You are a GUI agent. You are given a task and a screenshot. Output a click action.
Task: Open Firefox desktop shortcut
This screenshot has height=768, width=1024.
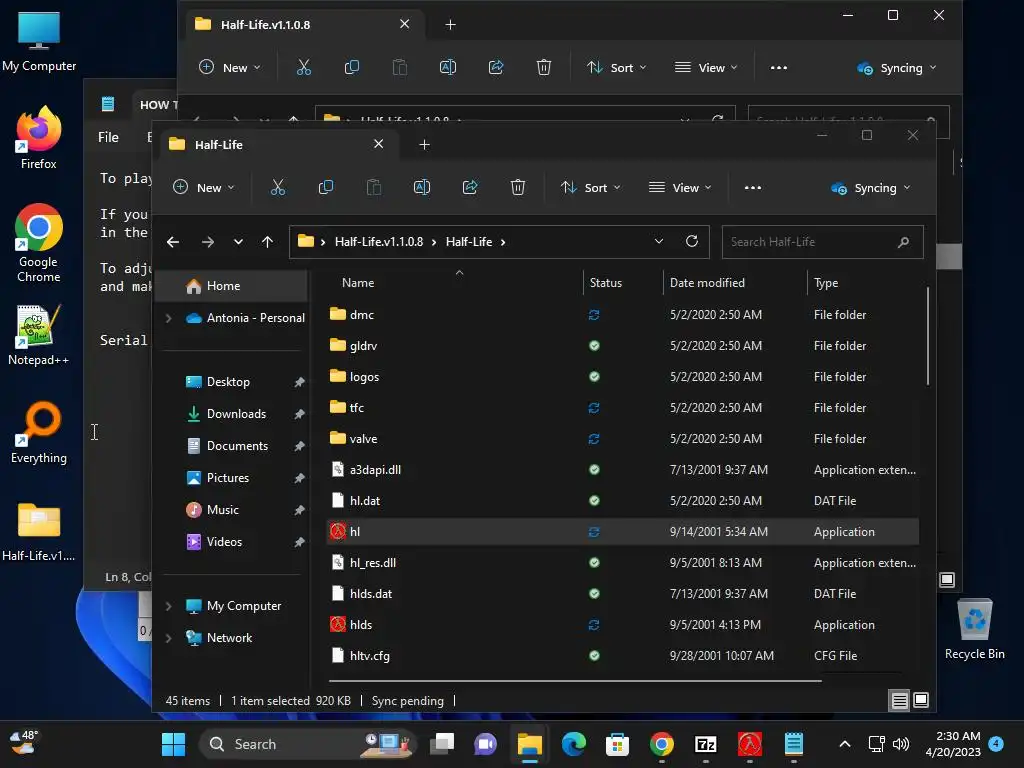39,138
